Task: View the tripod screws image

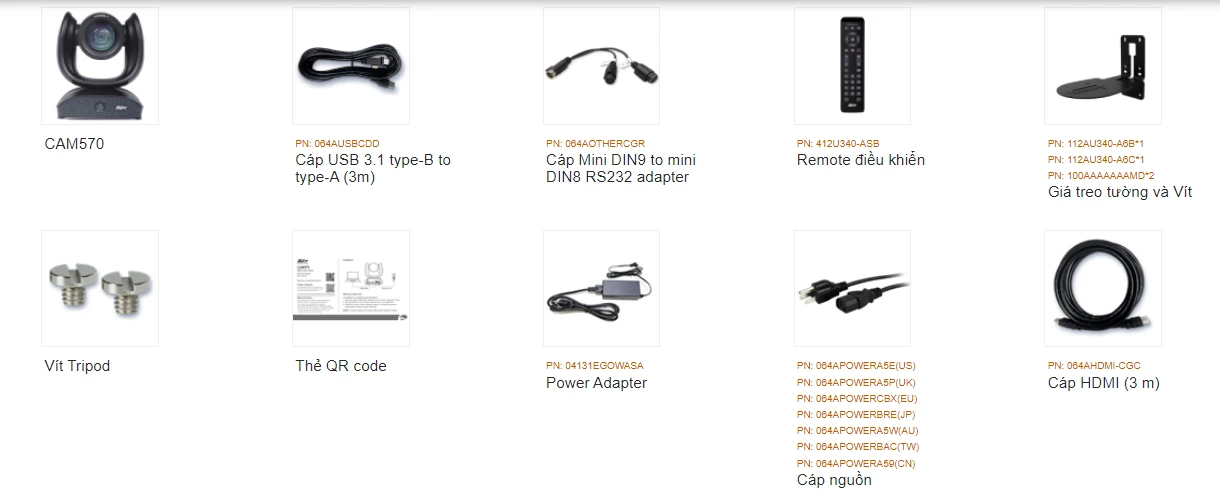Action: 100,289
